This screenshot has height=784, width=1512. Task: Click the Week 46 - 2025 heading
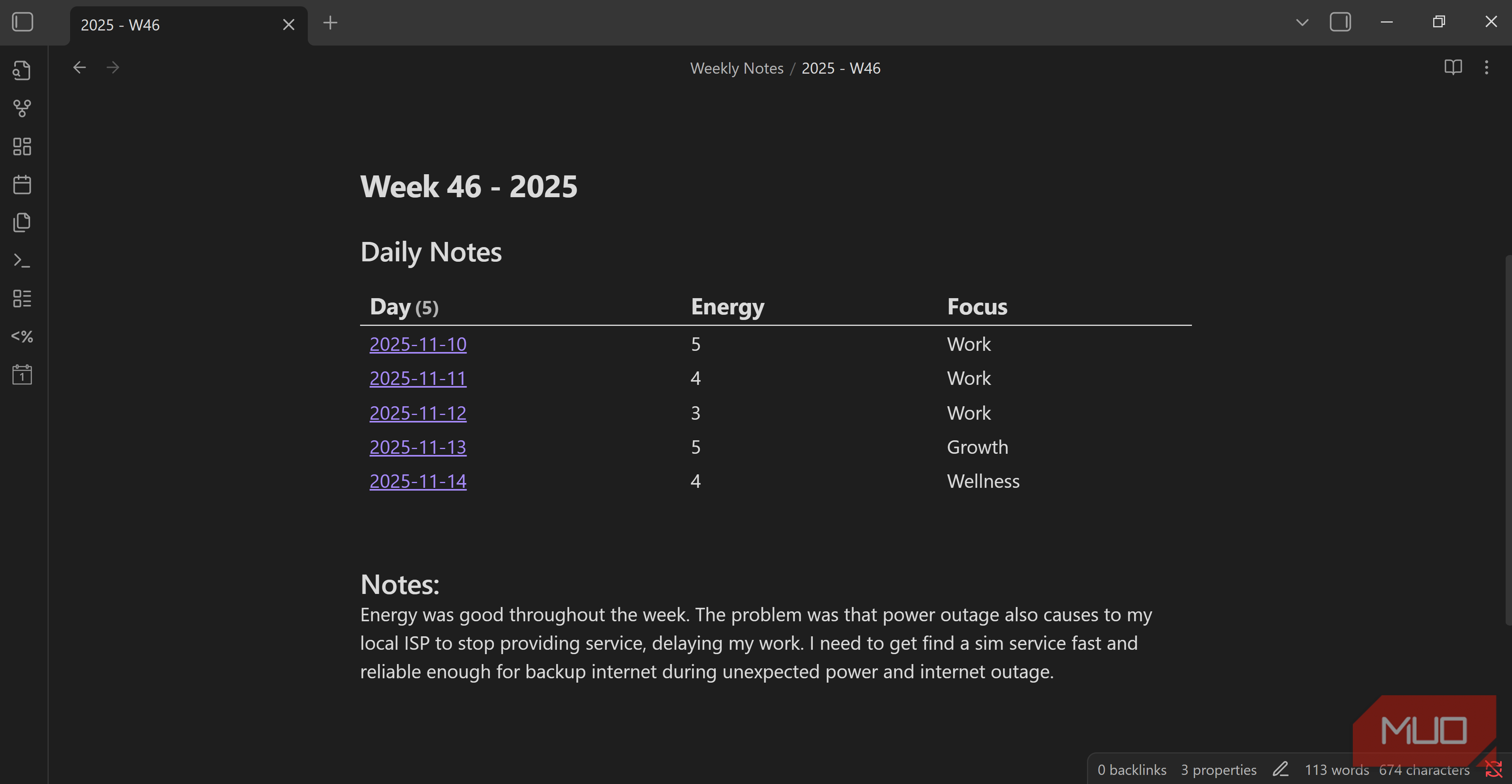(x=468, y=186)
